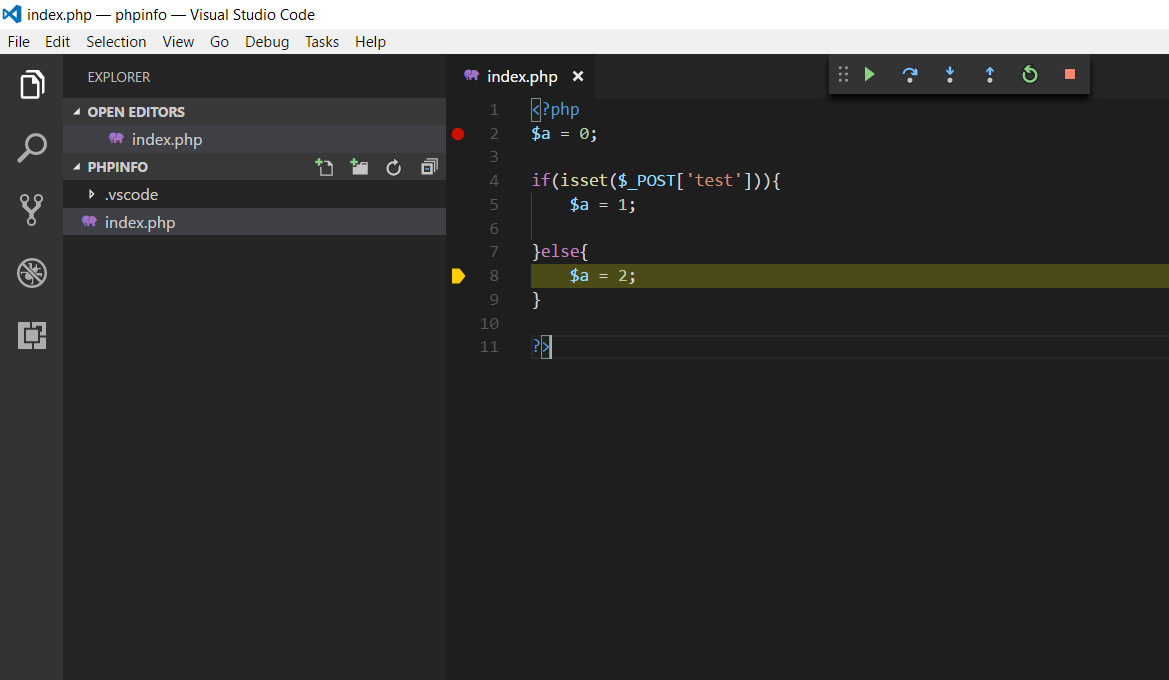
Task: Select the index.php editor tab
Action: coord(520,76)
